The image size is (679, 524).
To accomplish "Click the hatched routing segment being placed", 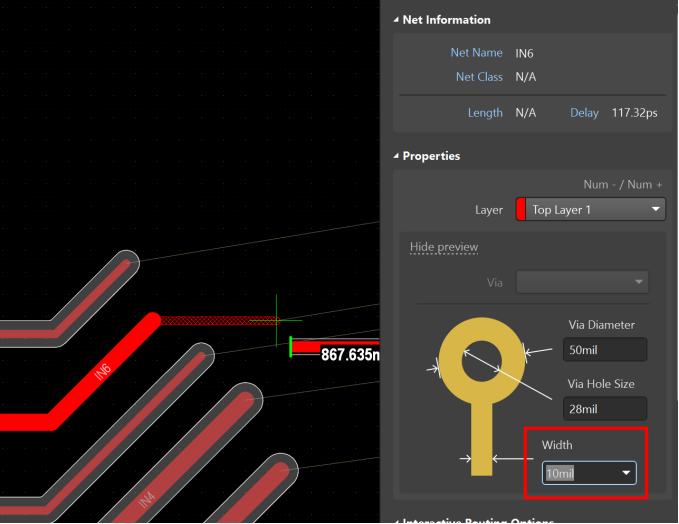I will [215, 321].
